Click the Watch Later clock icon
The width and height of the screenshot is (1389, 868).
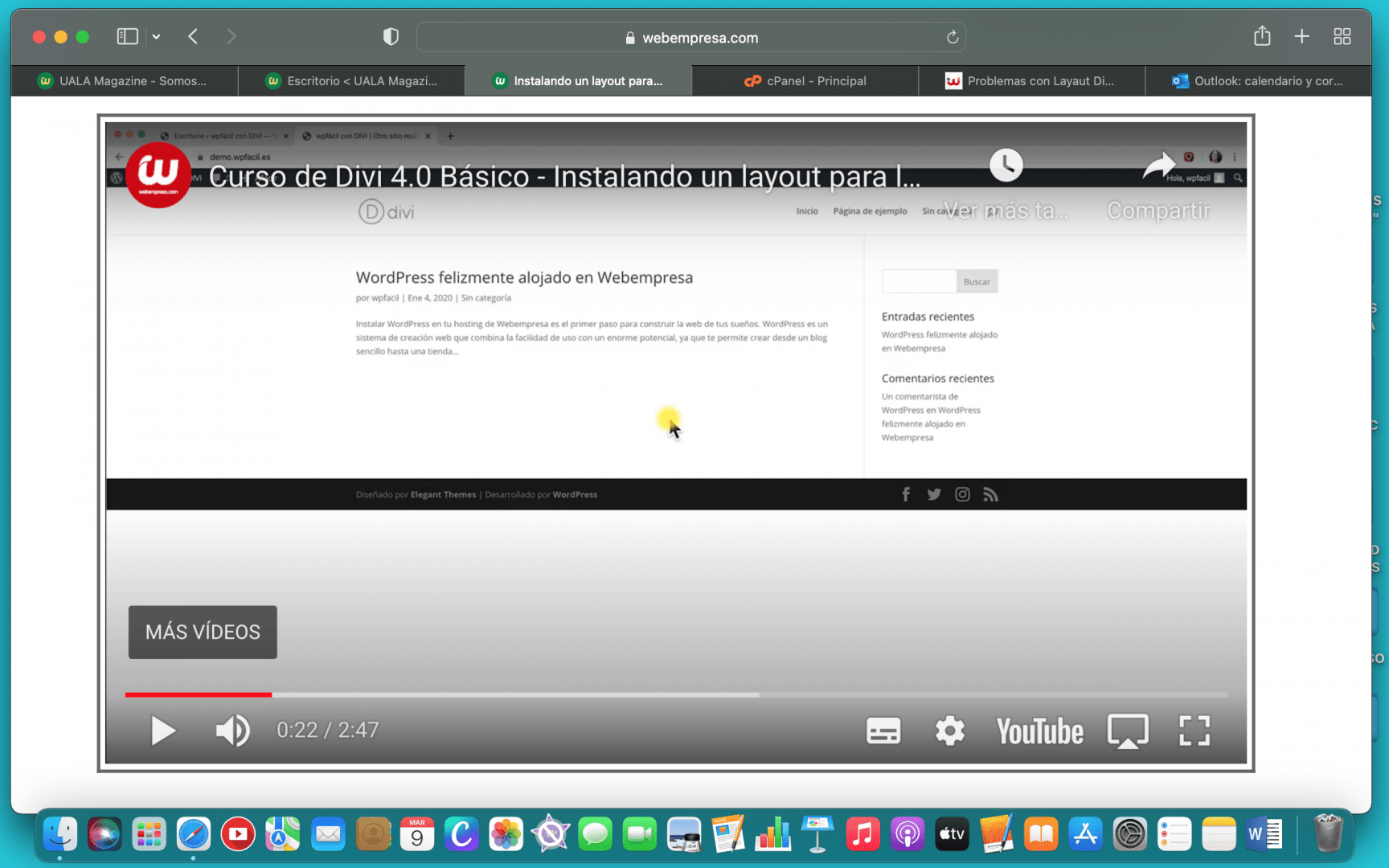(1006, 165)
